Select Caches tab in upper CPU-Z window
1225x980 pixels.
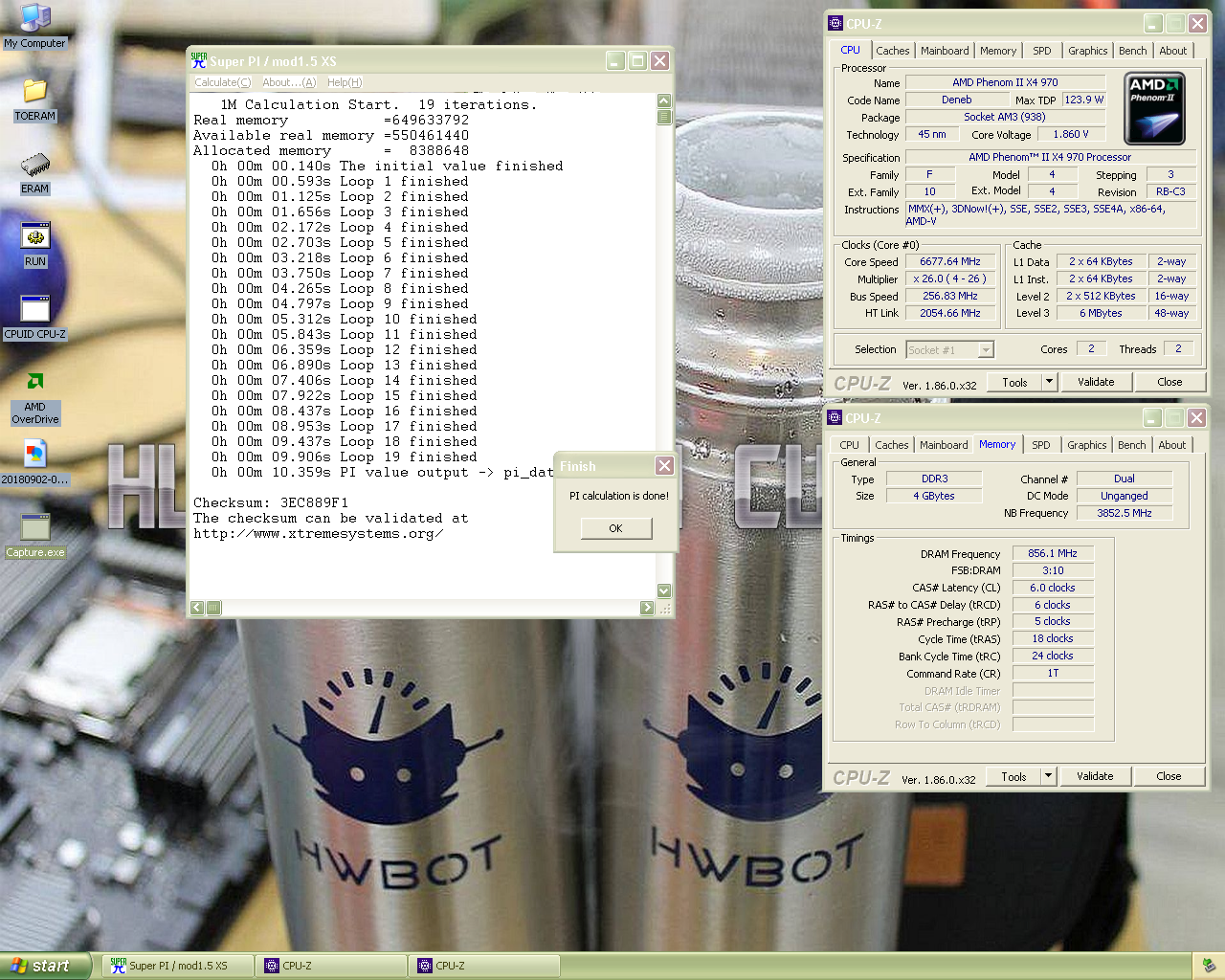(893, 51)
